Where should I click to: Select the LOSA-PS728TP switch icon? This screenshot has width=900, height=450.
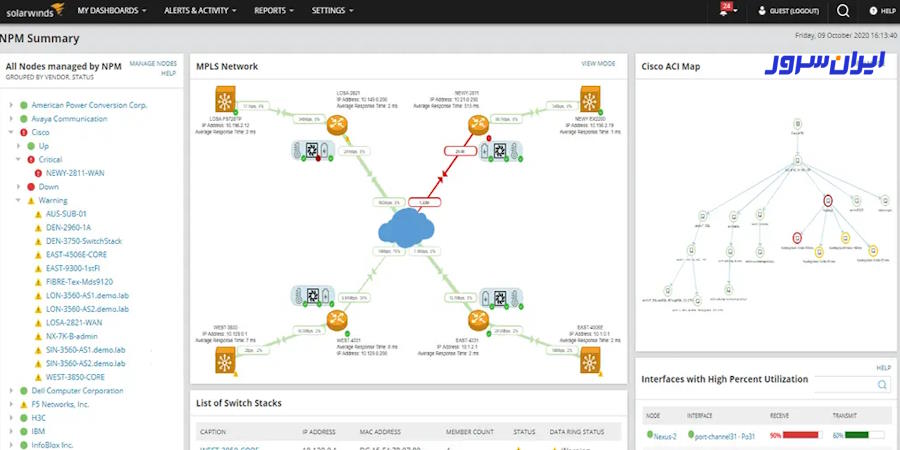[225, 99]
